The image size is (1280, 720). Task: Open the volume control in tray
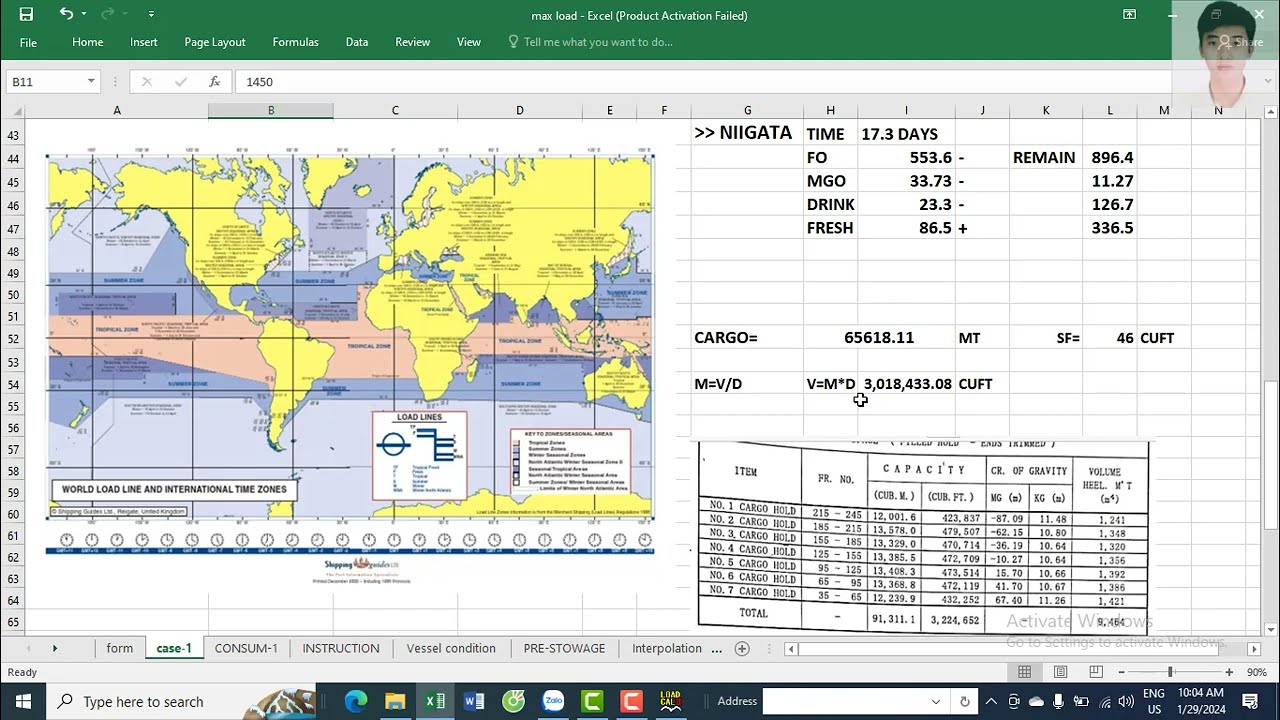[x=1125, y=701]
